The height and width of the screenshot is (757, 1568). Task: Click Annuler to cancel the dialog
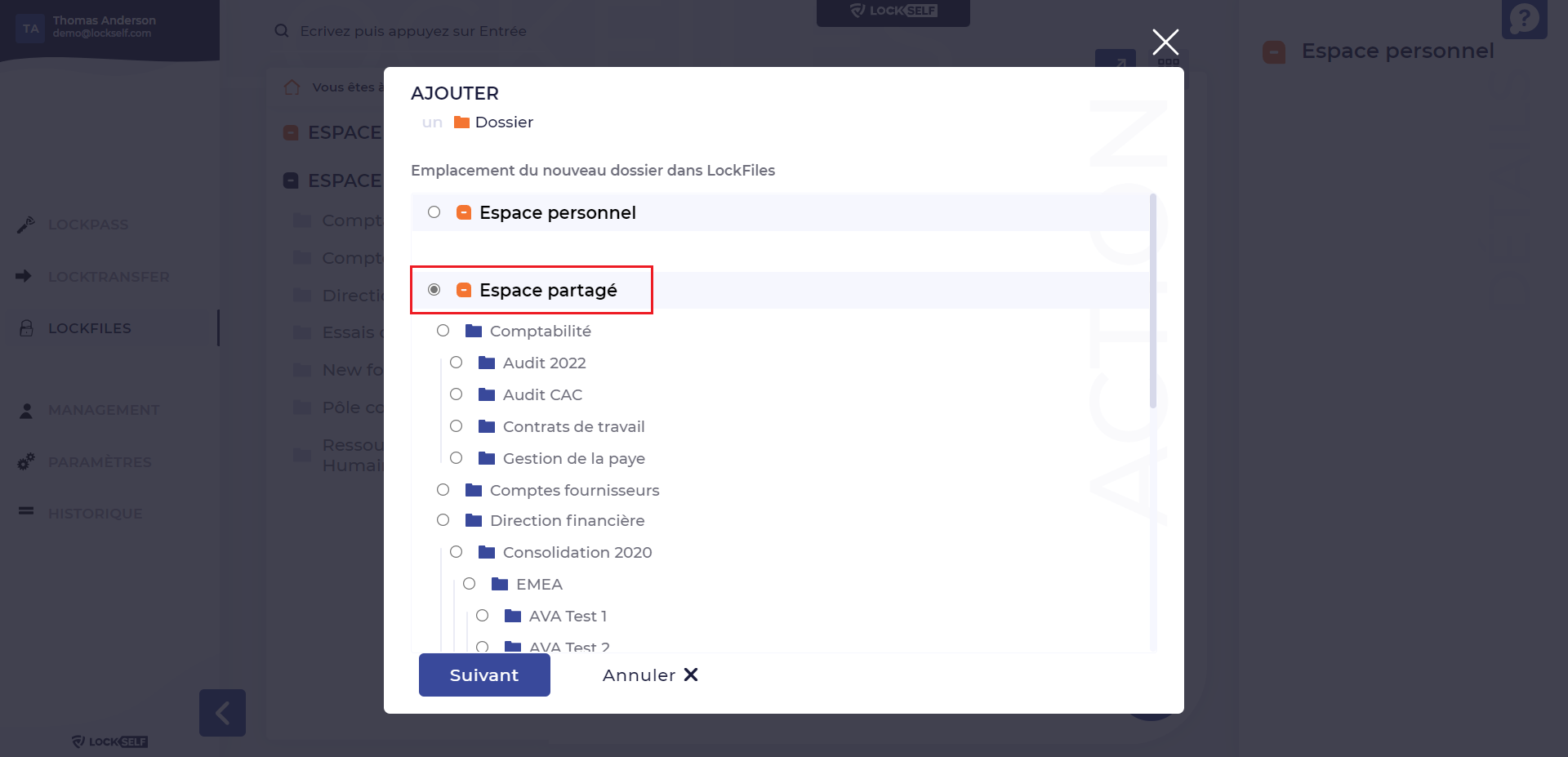point(650,675)
